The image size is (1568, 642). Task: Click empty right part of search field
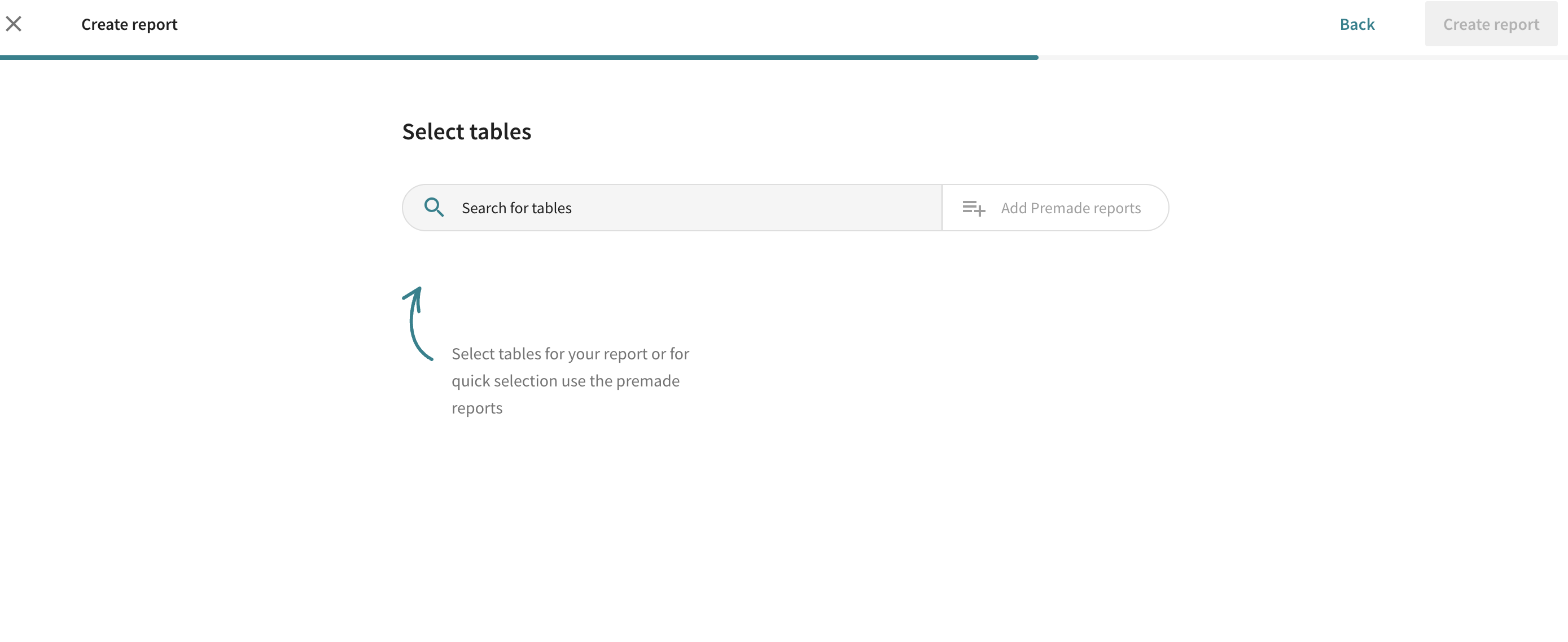(791, 208)
